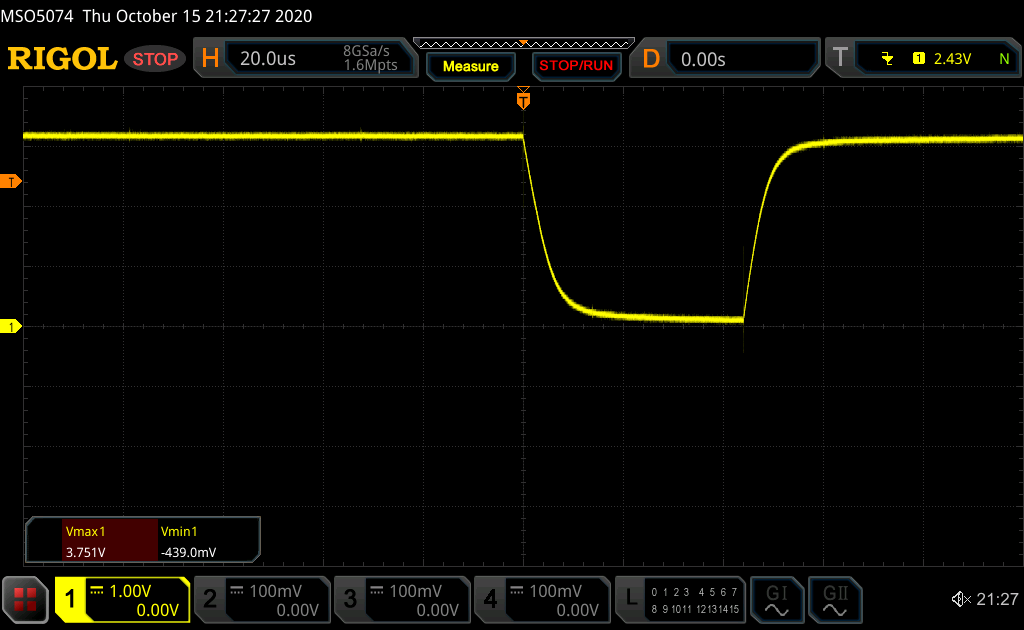1024x630 pixels.
Task: Open function generator GI
Action: pos(776,600)
